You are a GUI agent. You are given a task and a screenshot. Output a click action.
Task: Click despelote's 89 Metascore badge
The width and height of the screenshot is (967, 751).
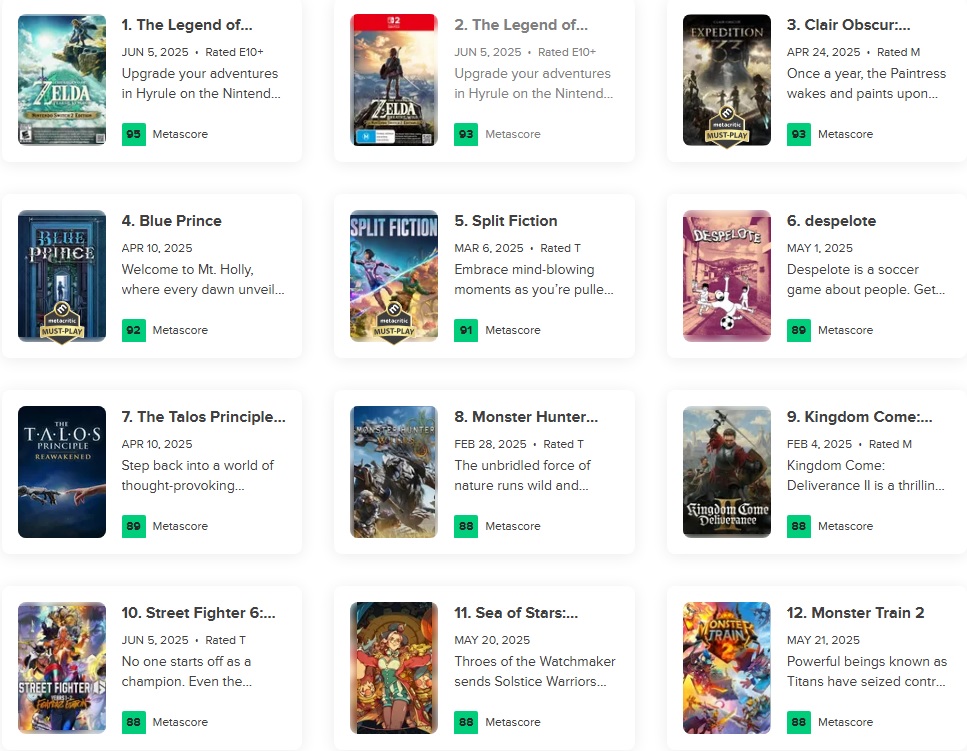[x=798, y=330]
